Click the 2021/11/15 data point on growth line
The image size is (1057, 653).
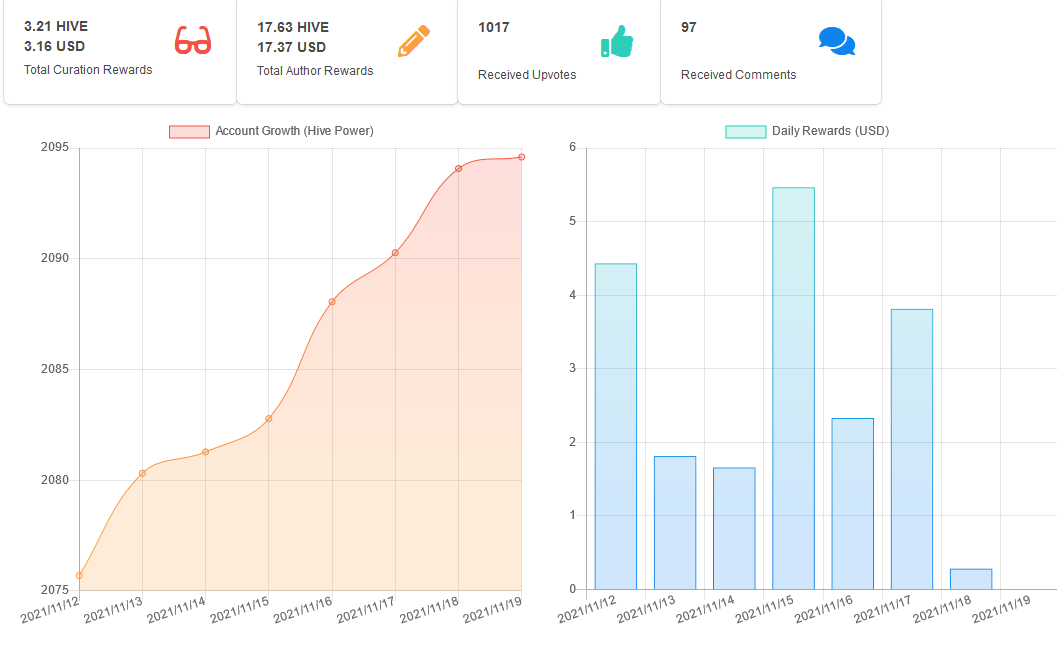pos(269,418)
